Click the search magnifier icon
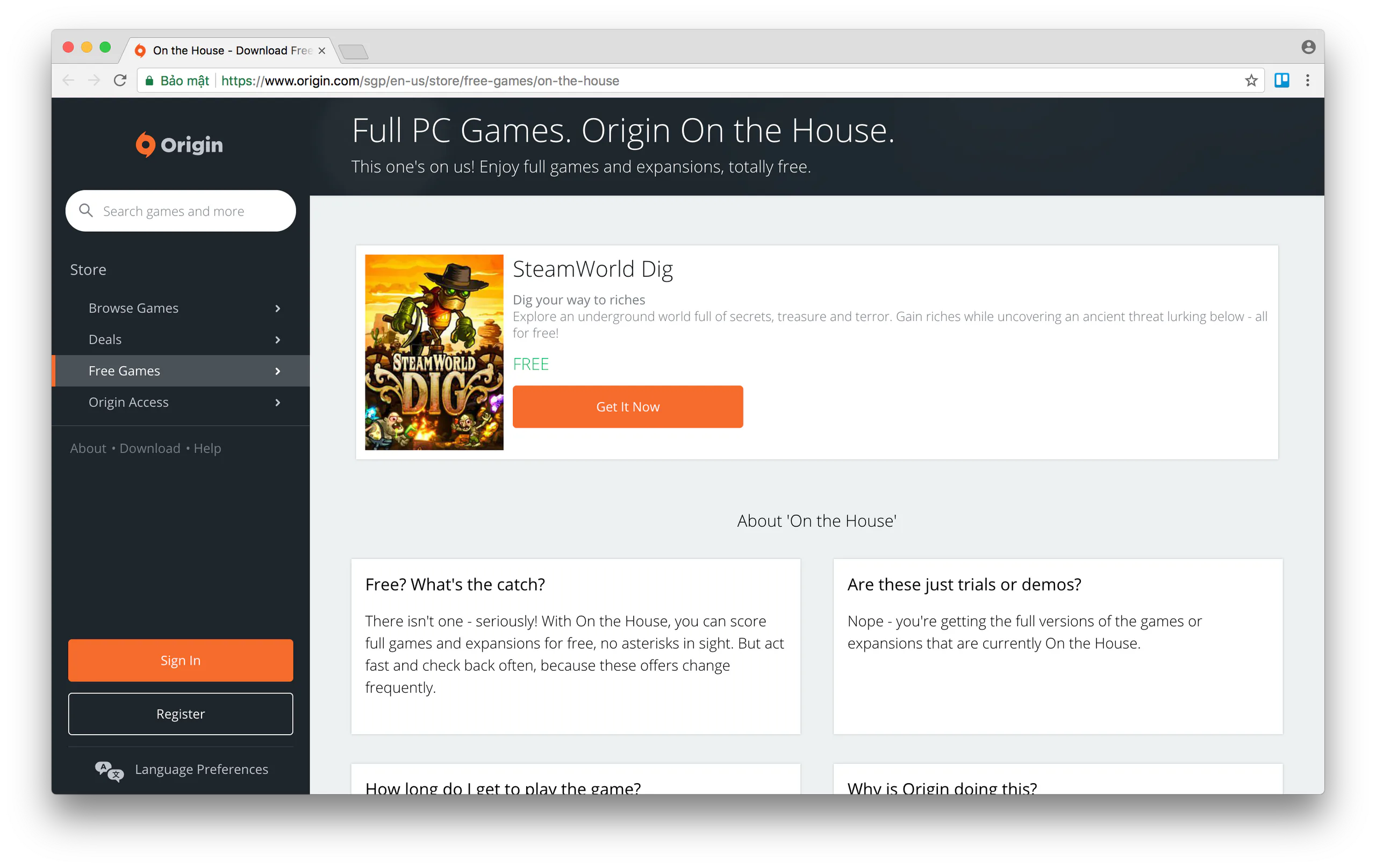The width and height of the screenshot is (1376, 868). (85, 210)
